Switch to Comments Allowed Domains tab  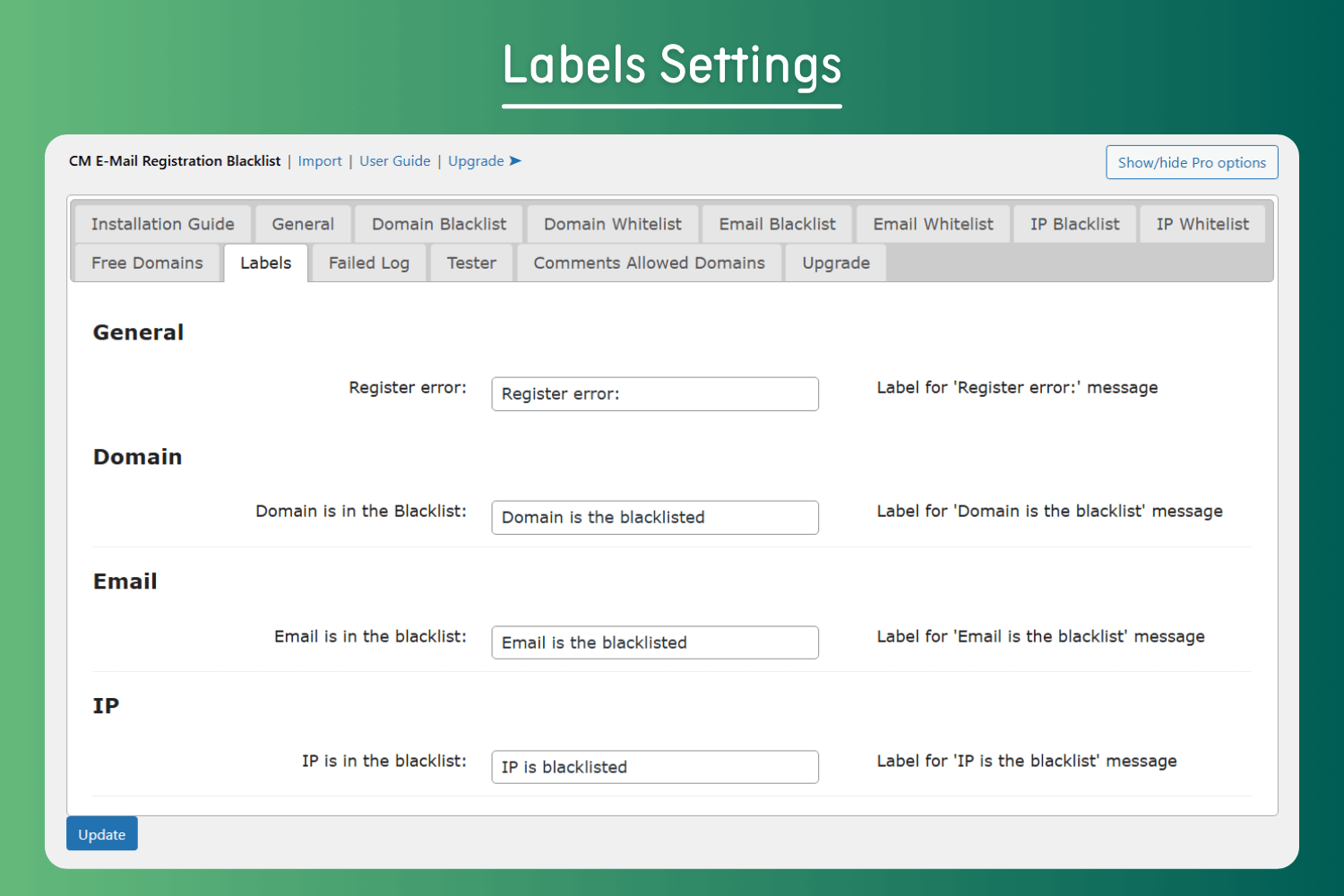coord(649,263)
